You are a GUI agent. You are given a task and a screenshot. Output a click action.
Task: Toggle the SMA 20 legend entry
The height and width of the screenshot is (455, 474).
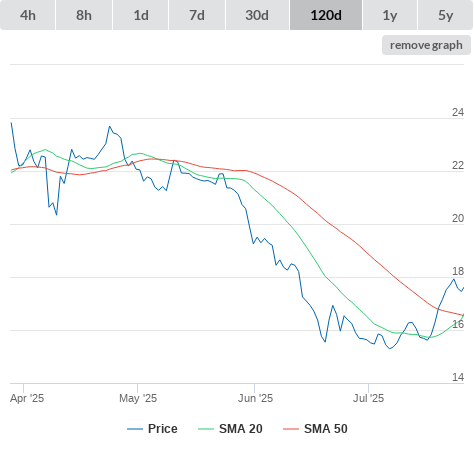click(230, 429)
